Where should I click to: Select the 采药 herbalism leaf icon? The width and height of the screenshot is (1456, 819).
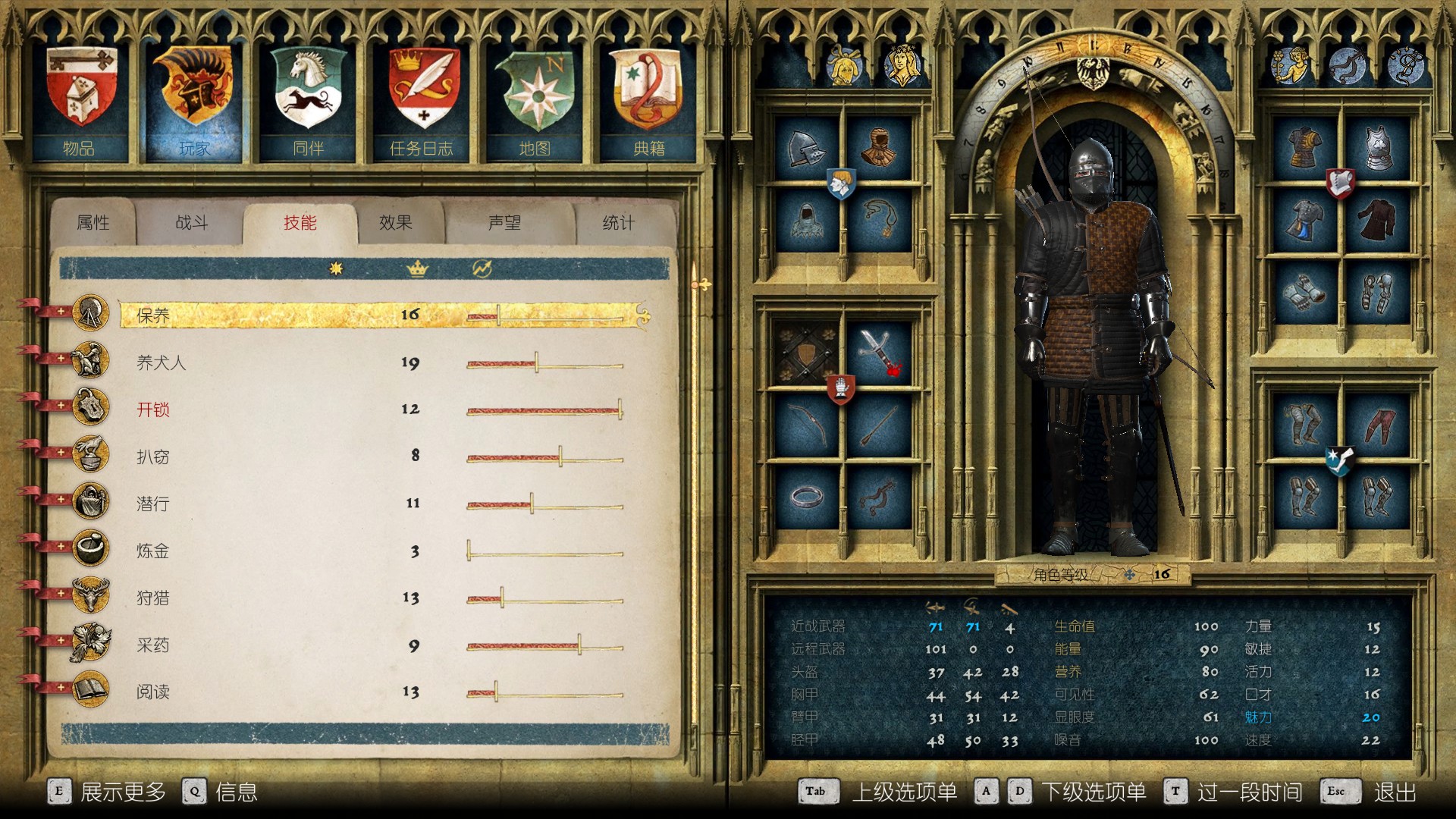click(91, 642)
